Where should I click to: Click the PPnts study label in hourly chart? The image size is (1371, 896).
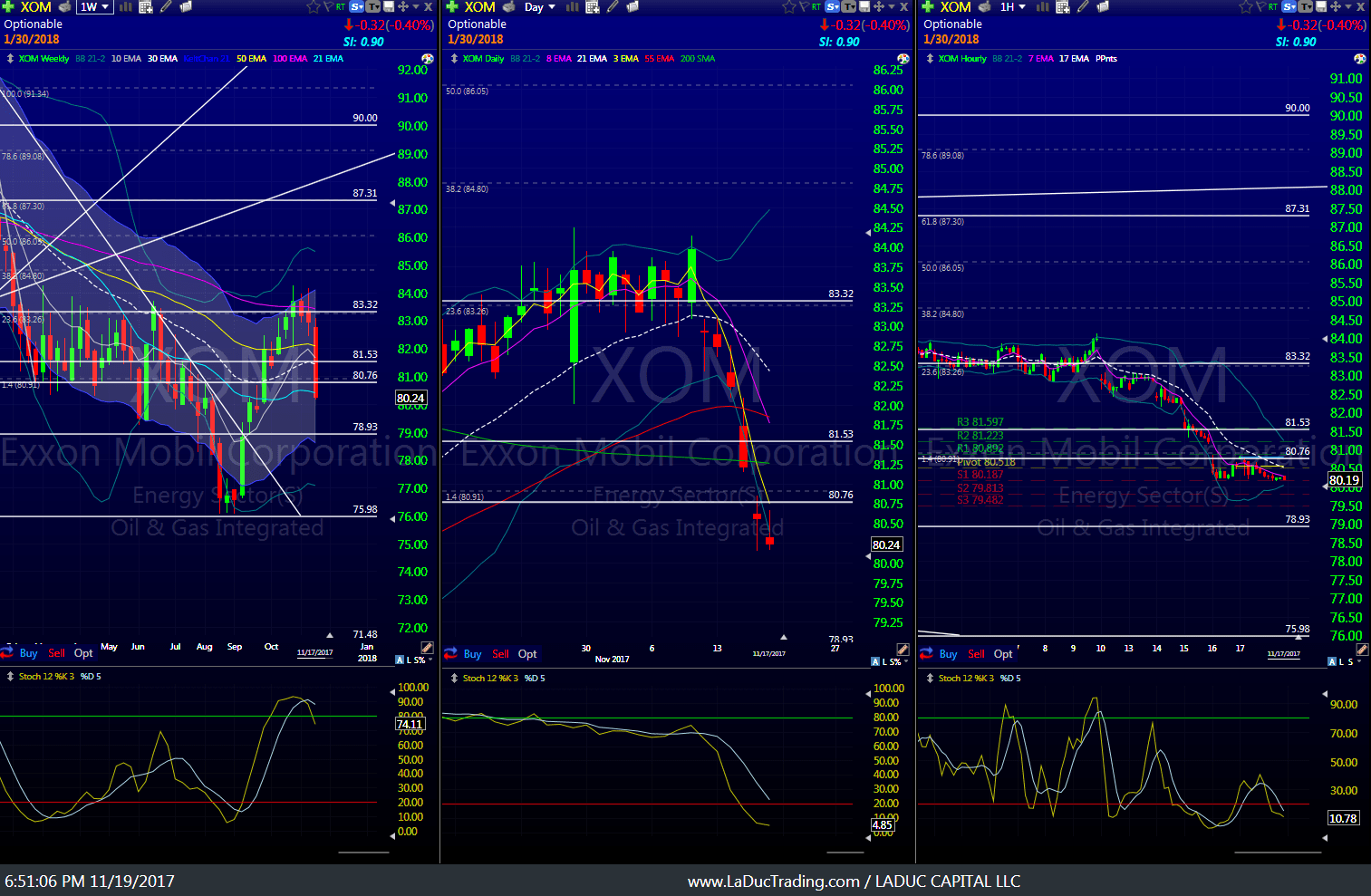pos(1106,59)
